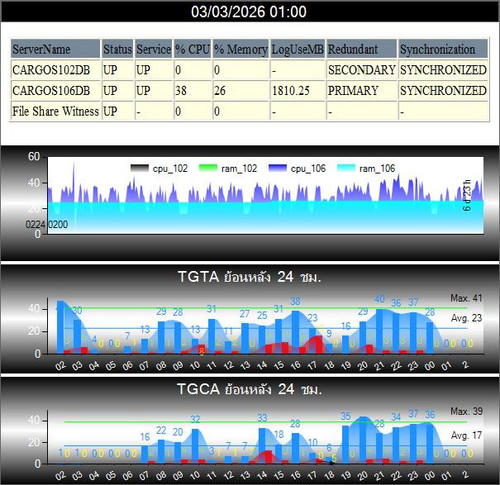Click the TGTA red bar at hour 17
Viewport: 500px width, 485px height.
(319, 345)
